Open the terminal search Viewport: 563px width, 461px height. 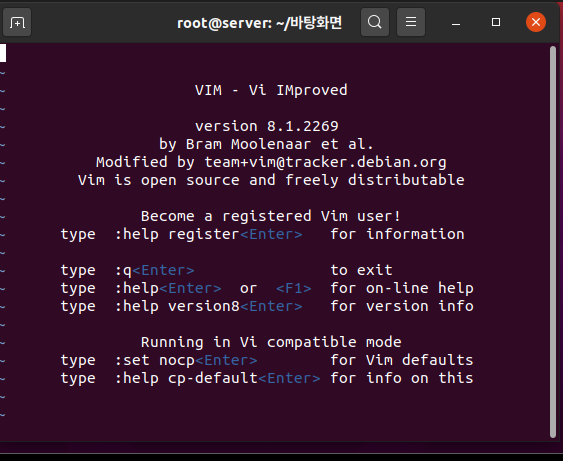tap(374, 22)
